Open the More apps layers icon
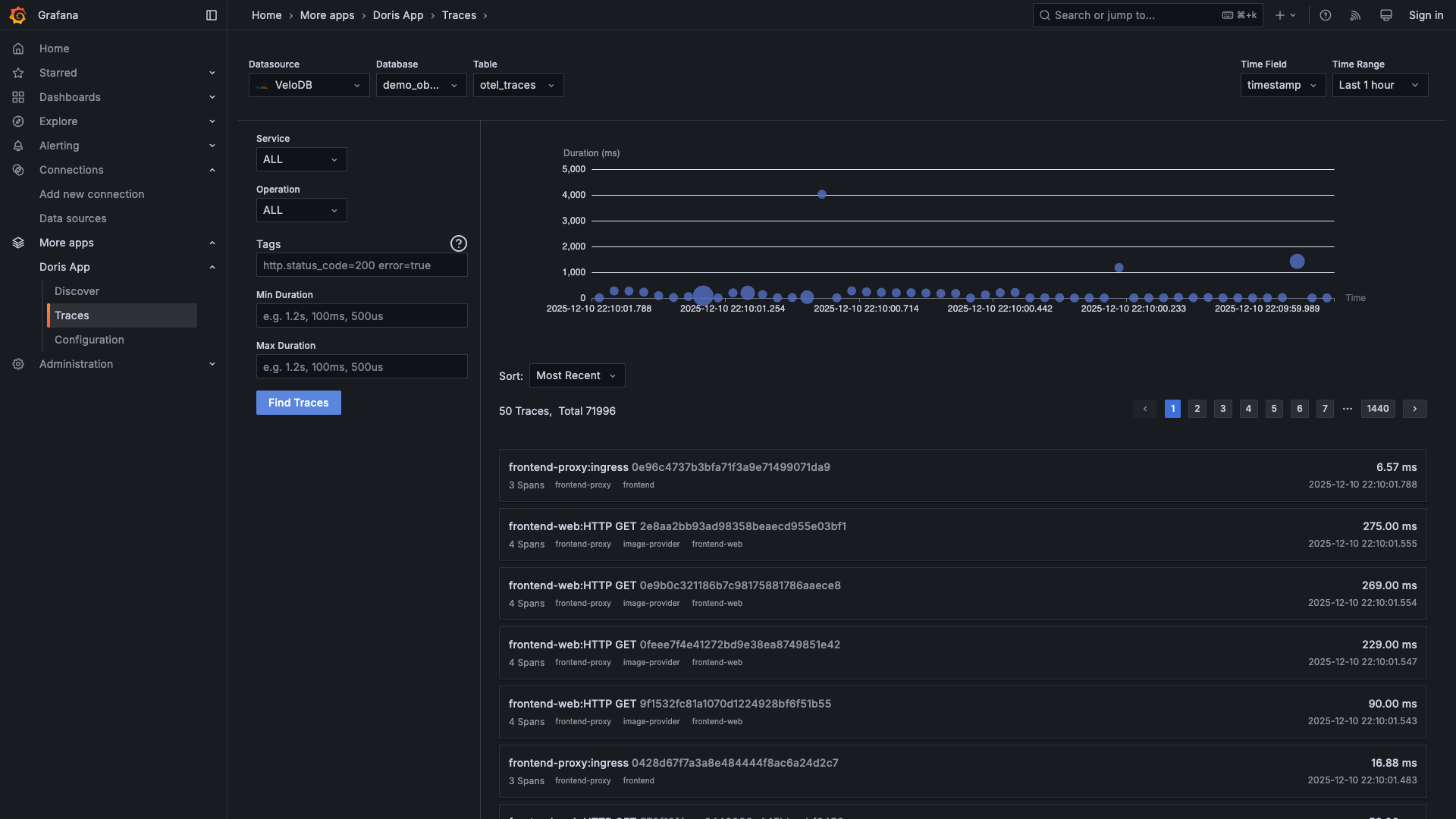 pyautogui.click(x=18, y=243)
